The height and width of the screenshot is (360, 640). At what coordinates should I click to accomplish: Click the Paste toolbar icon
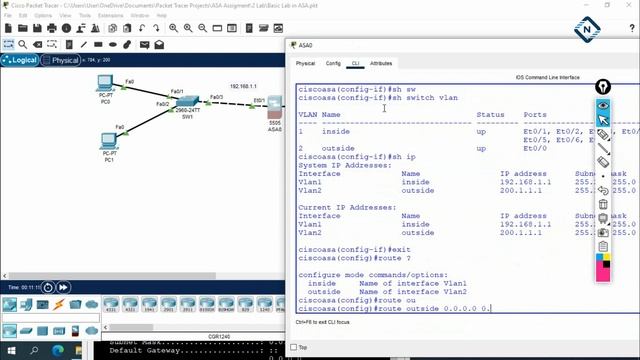click(127, 28)
